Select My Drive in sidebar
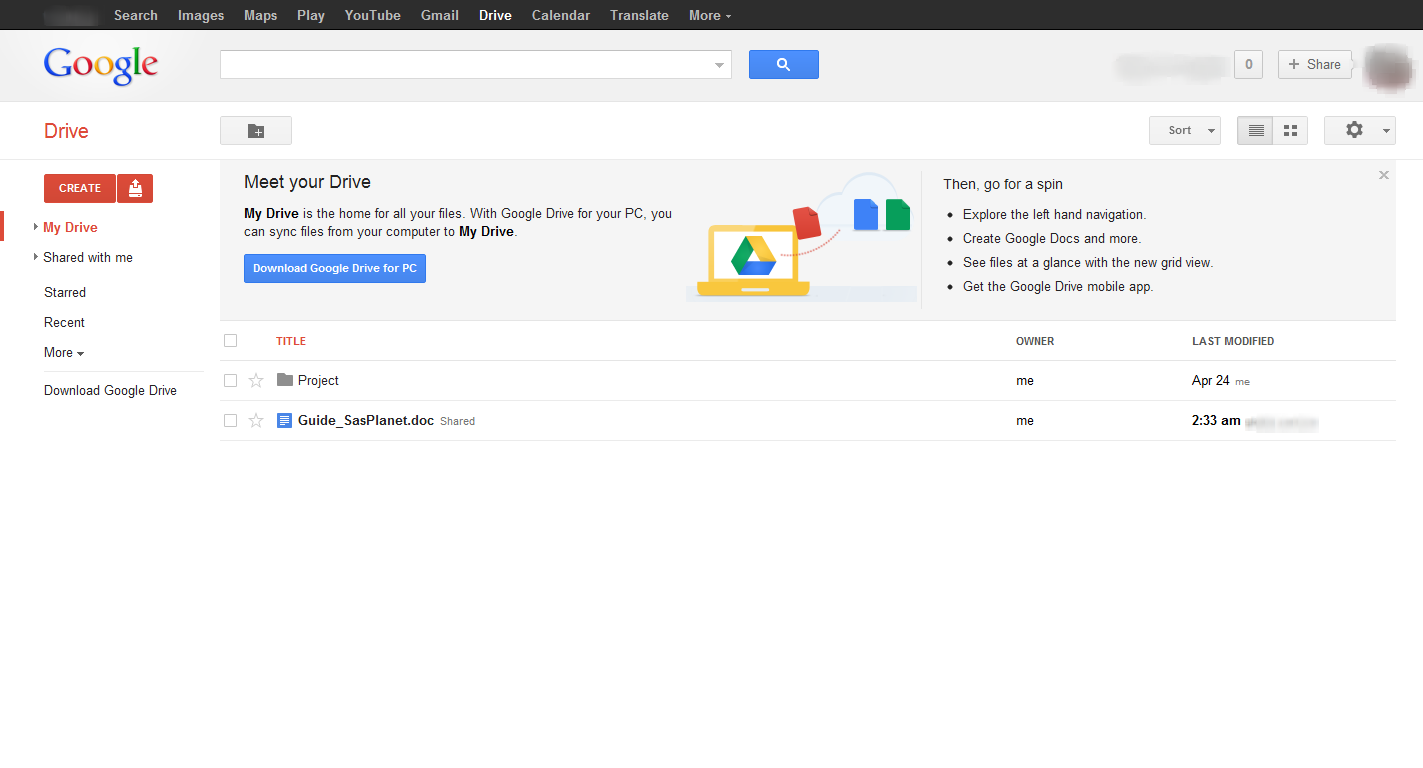1423x768 pixels. pos(70,227)
